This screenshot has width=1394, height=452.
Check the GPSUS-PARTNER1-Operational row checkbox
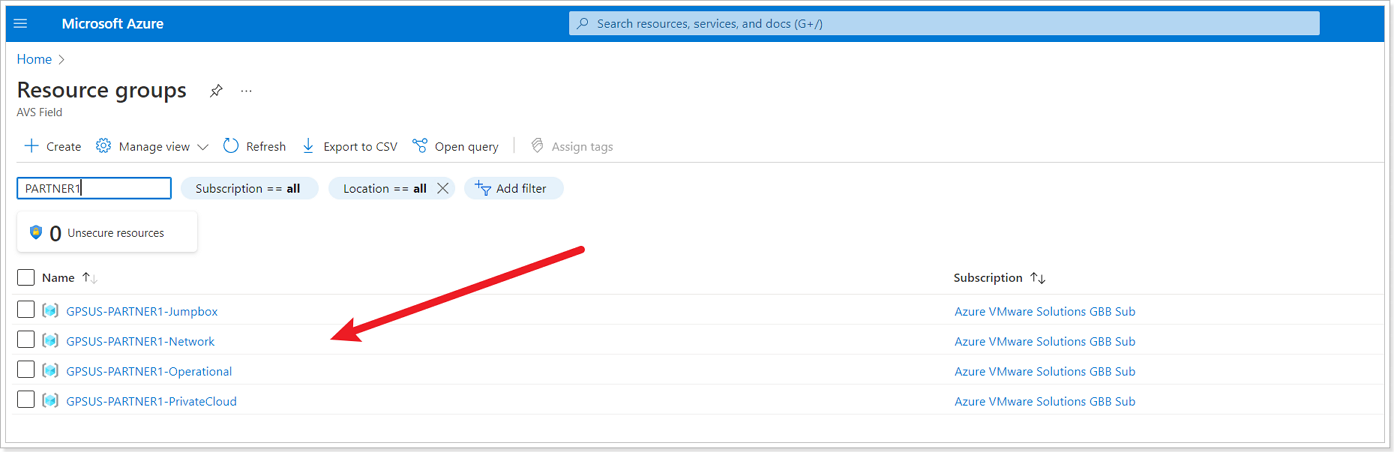click(x=26, y=370)
